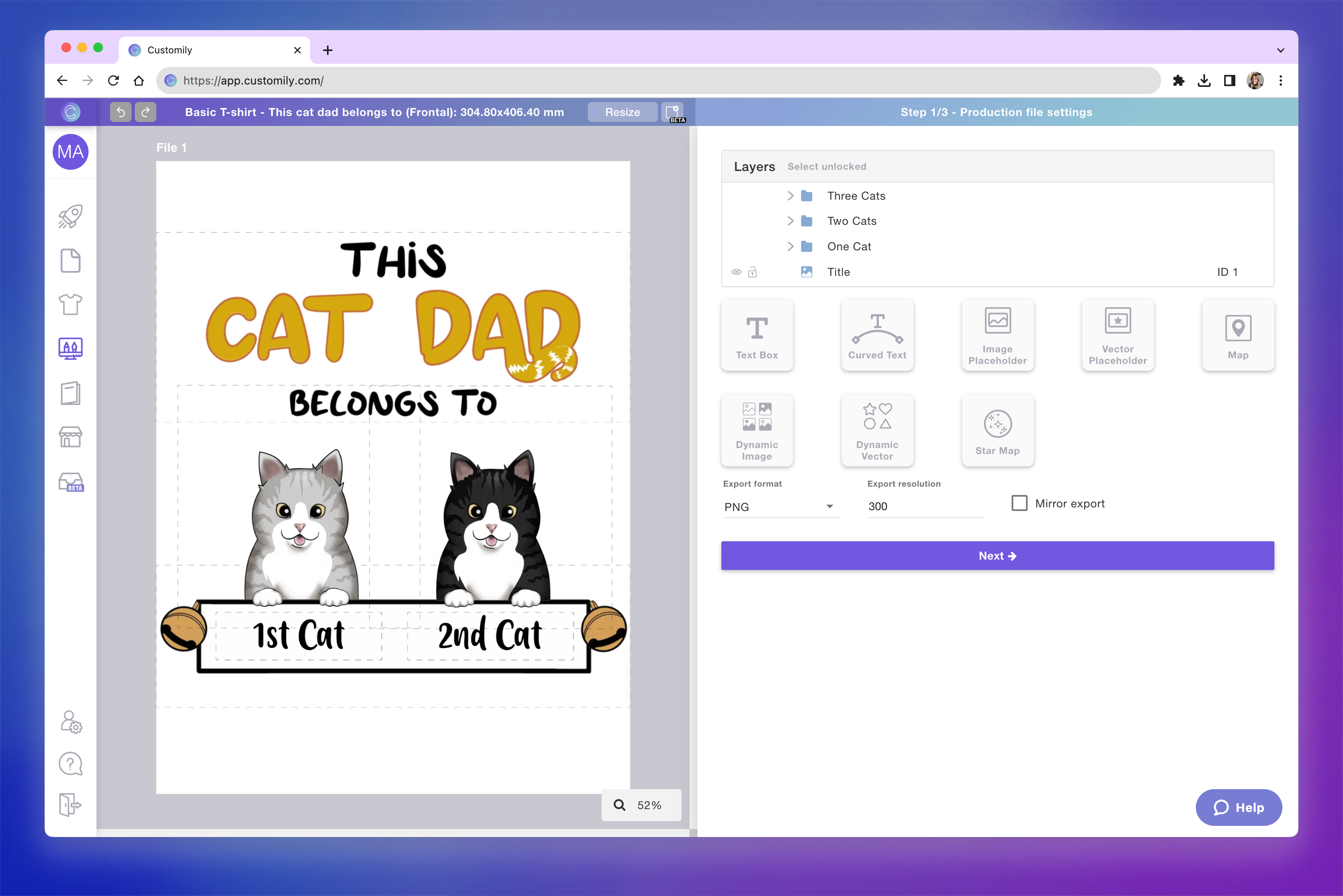Click the 52% zoom level control
Image resolution: width=1343 pixels, height=896 pixels.
click(641, 805)
